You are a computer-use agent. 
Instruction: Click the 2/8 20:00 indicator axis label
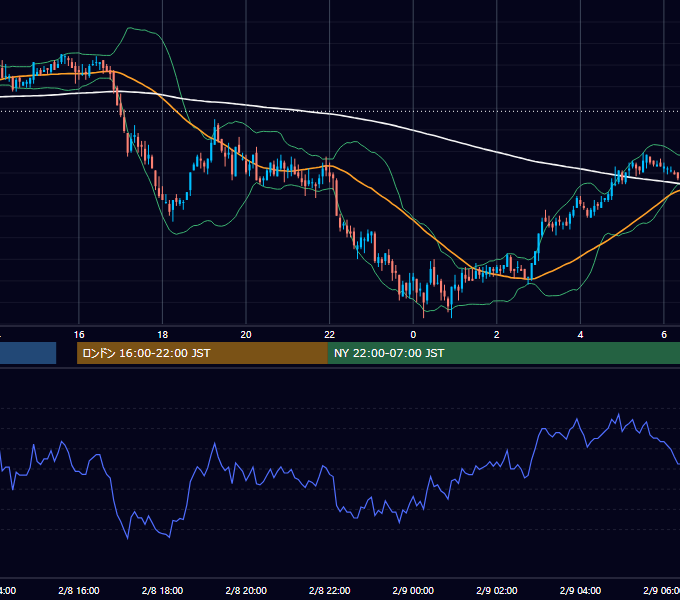(246, 590)
